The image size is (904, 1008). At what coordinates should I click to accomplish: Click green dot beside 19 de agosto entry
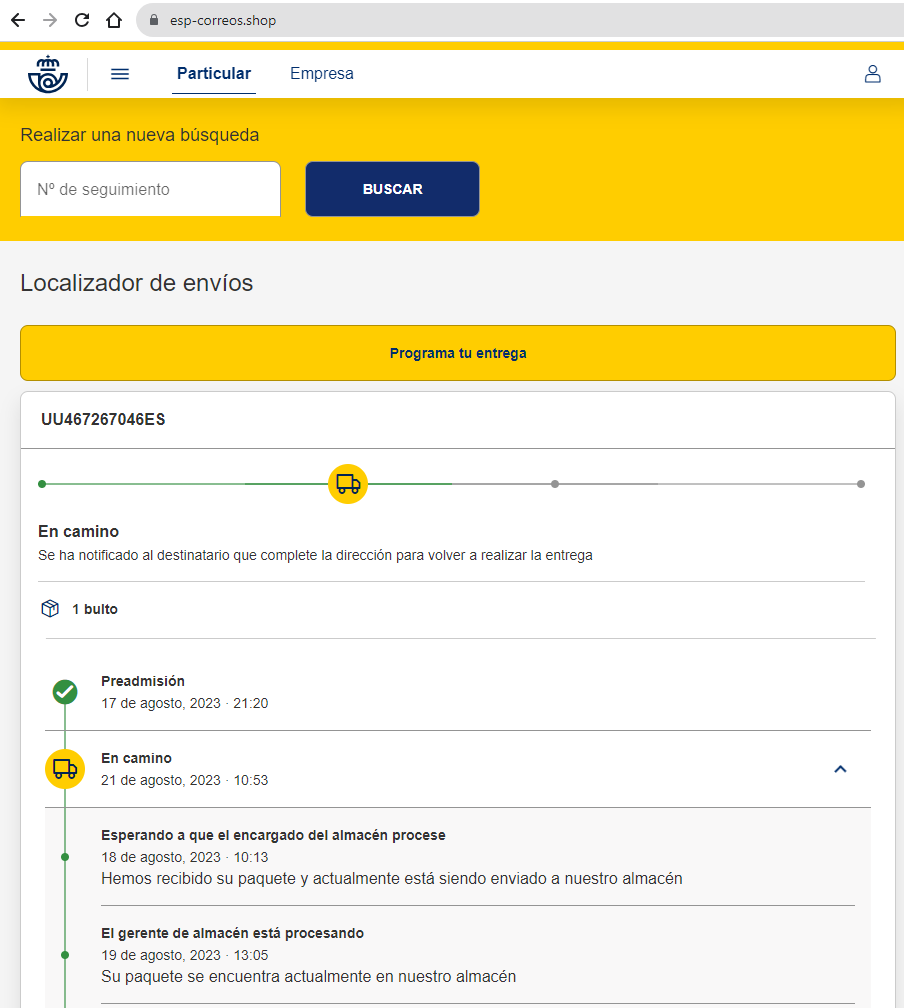click(x=65, y=955)
